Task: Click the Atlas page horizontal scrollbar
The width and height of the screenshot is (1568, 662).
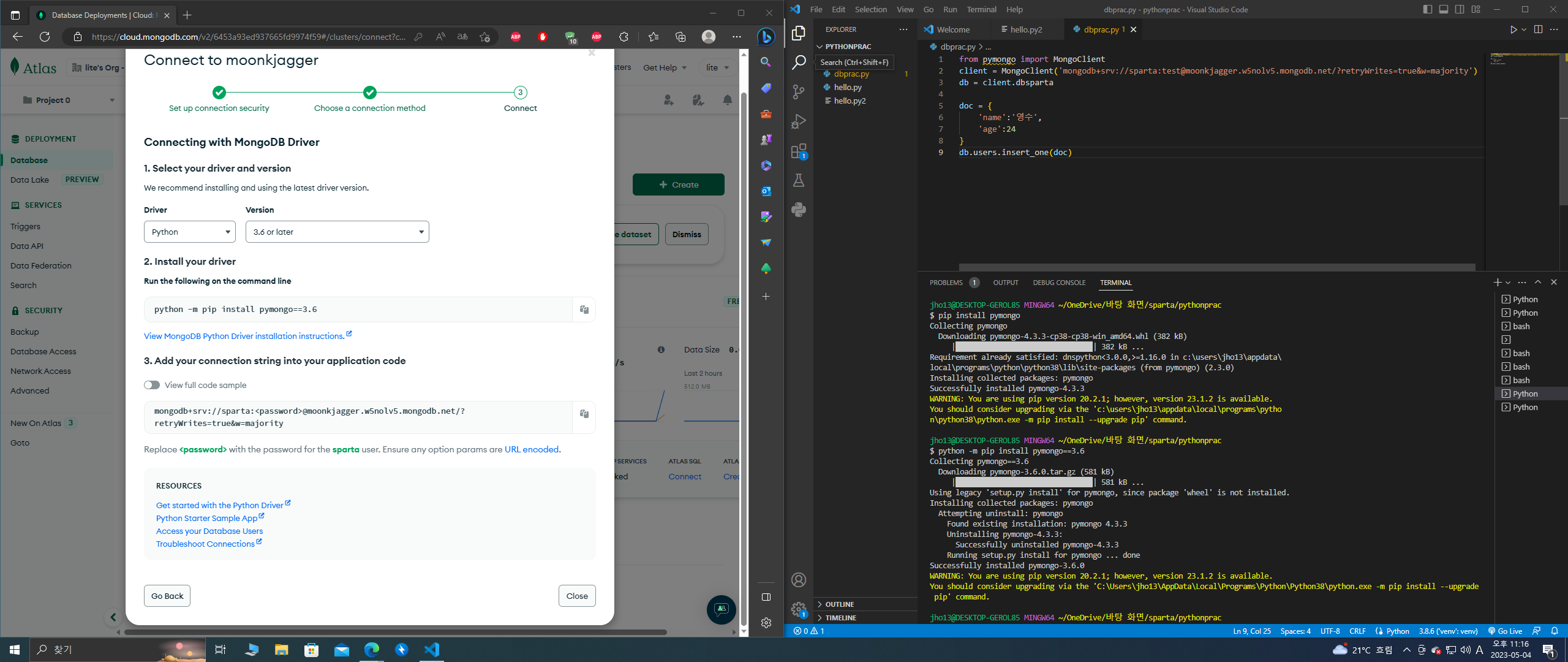Action: pyautogui.click(x=396, y=632)
